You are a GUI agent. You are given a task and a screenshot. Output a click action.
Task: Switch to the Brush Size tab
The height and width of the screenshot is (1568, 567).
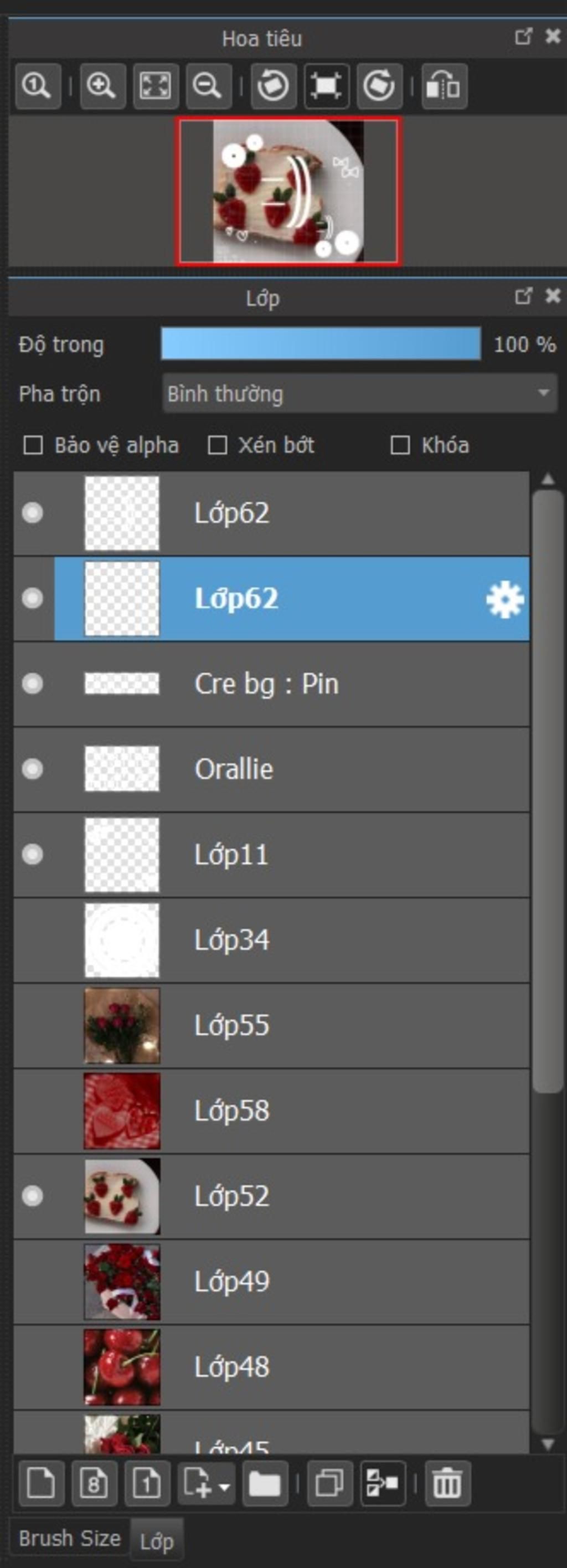tap(69, 1539)
